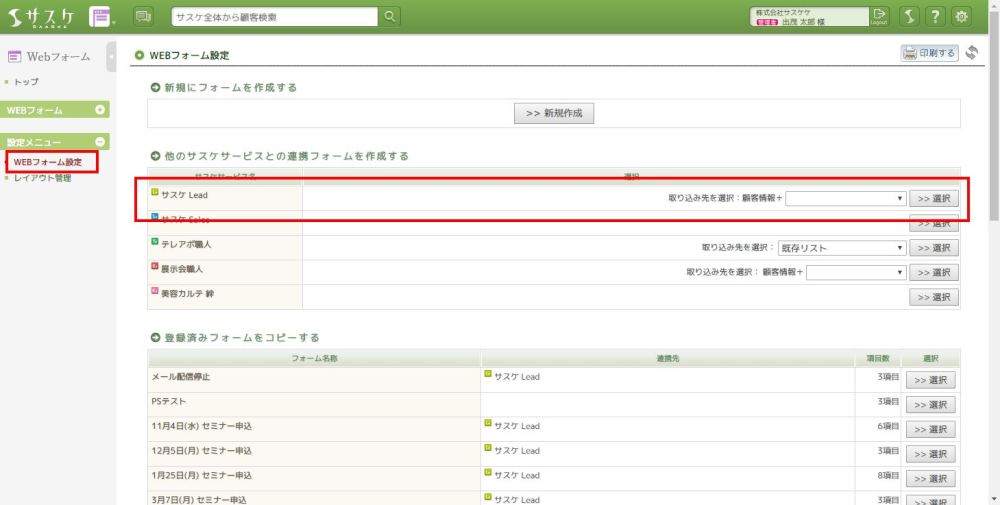Click the Logout icon

879,17
